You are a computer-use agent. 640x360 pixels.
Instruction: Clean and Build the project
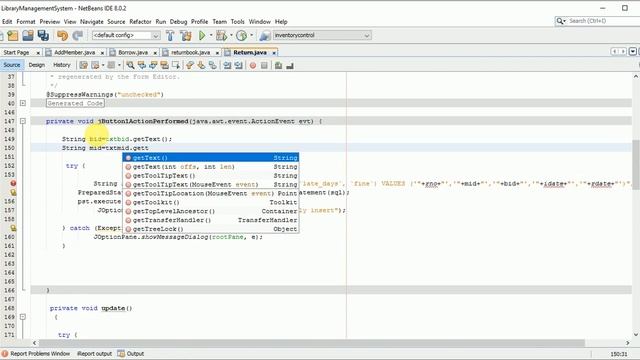[186, 36]
